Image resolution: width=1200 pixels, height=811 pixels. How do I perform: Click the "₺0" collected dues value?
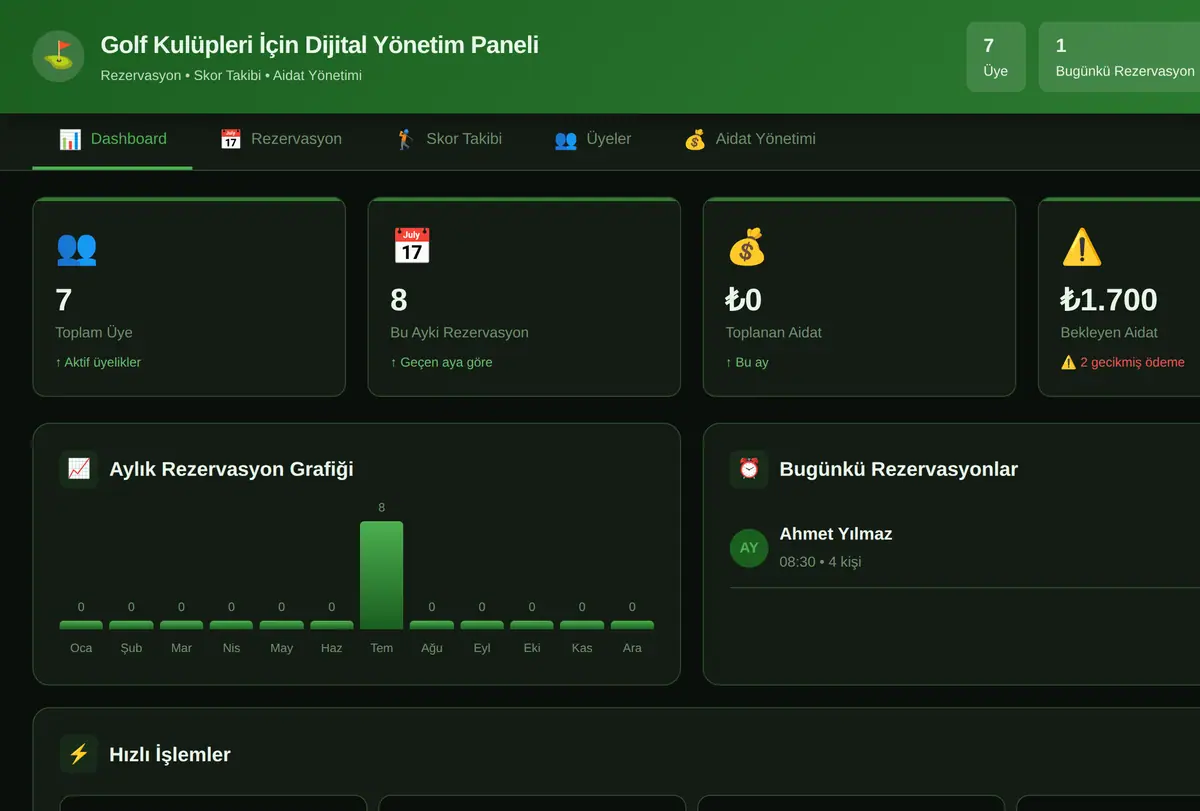pos(744,300)
